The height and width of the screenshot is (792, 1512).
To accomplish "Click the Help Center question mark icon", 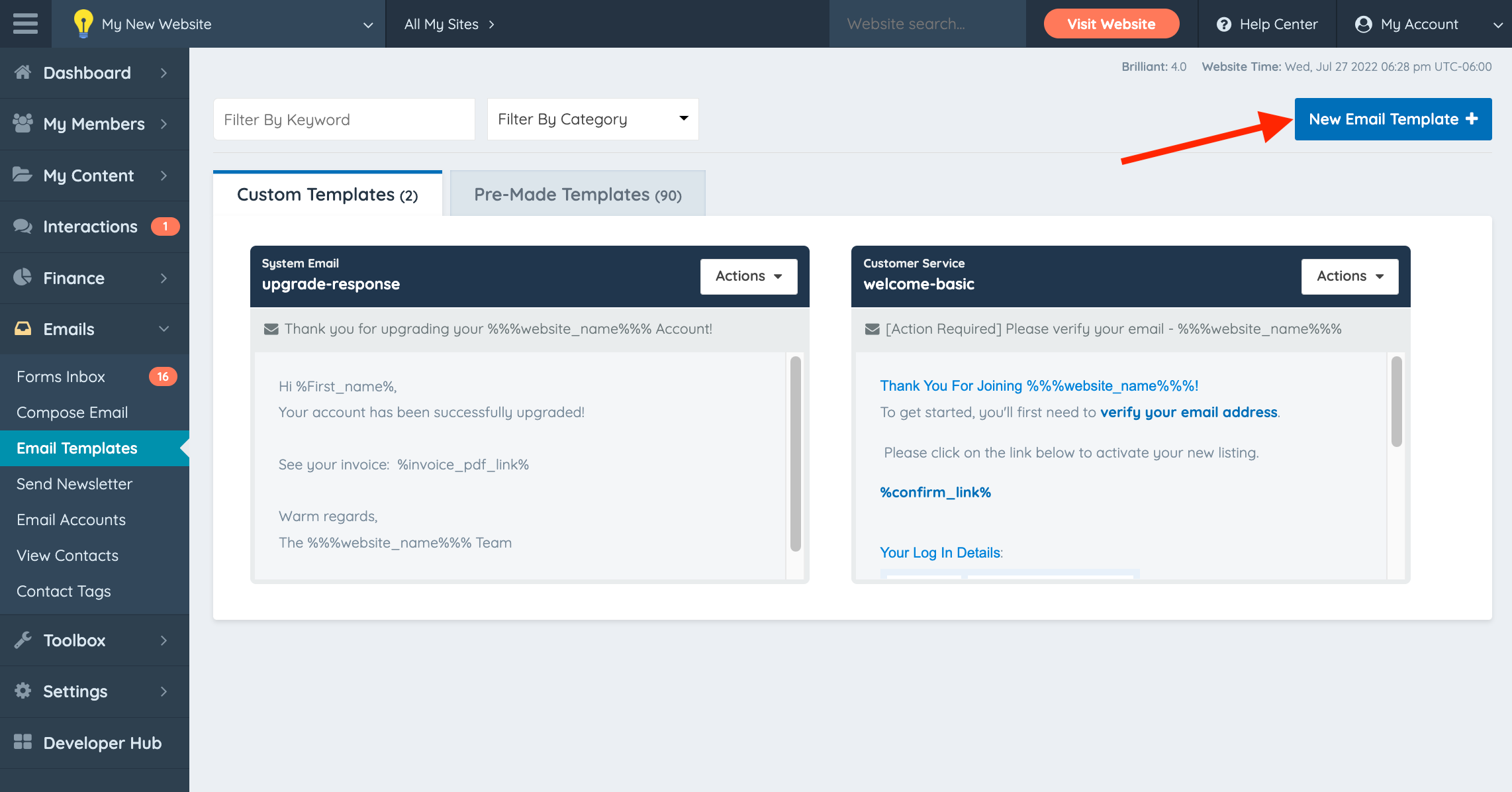I will click(1225, 24).
